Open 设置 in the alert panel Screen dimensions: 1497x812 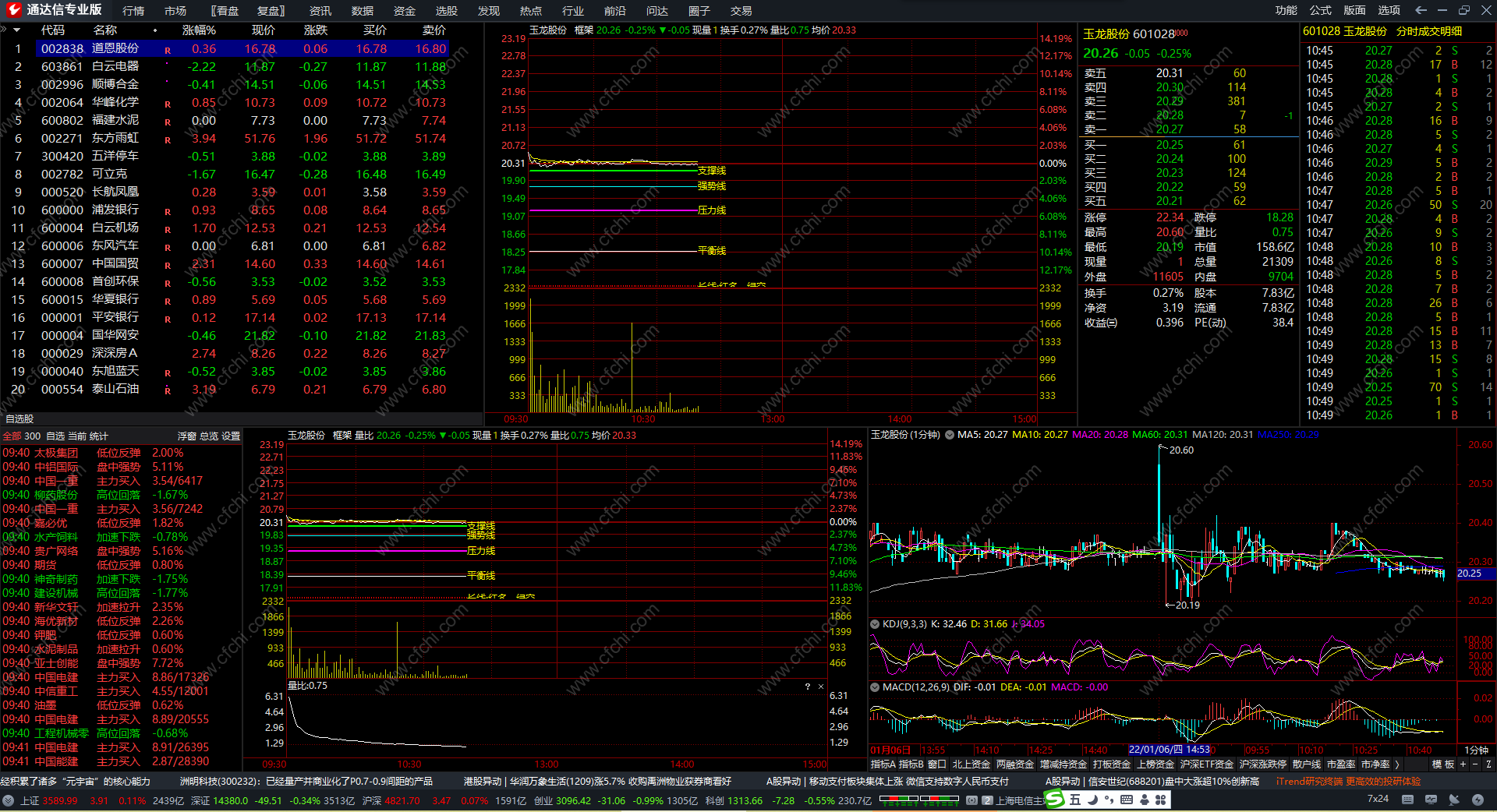[231, 436]
